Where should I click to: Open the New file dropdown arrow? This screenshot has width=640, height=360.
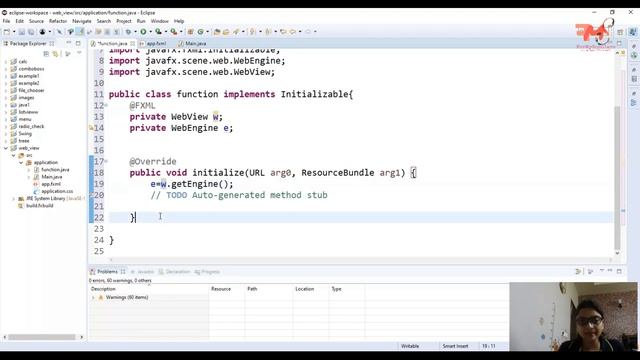click(x=14, y=32)
